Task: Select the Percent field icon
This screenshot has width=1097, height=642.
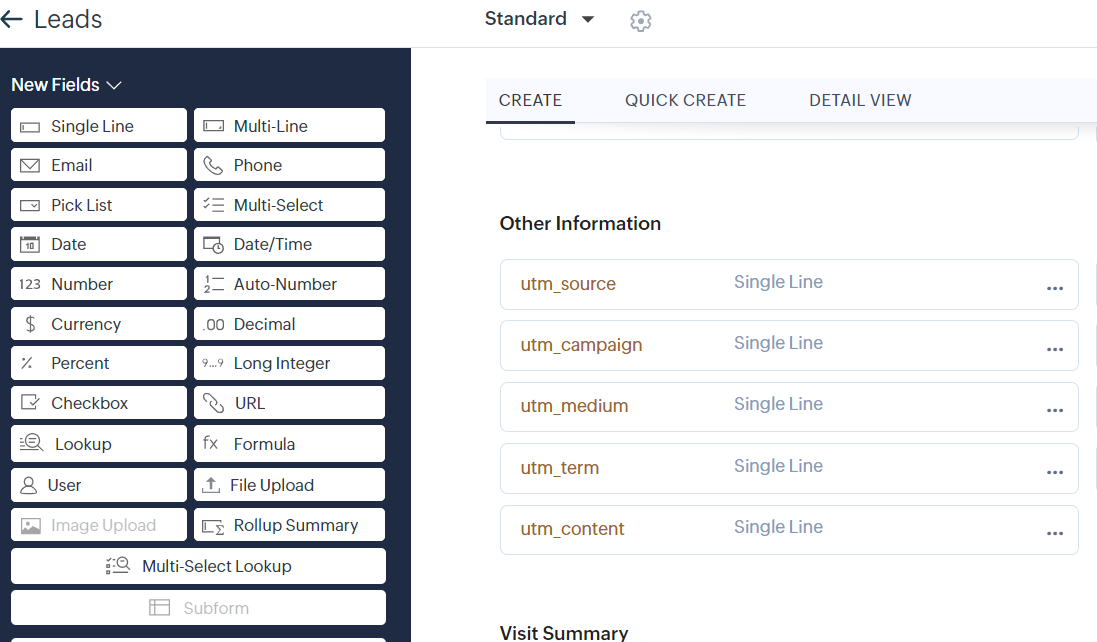Action: click(x=27, y=364)
